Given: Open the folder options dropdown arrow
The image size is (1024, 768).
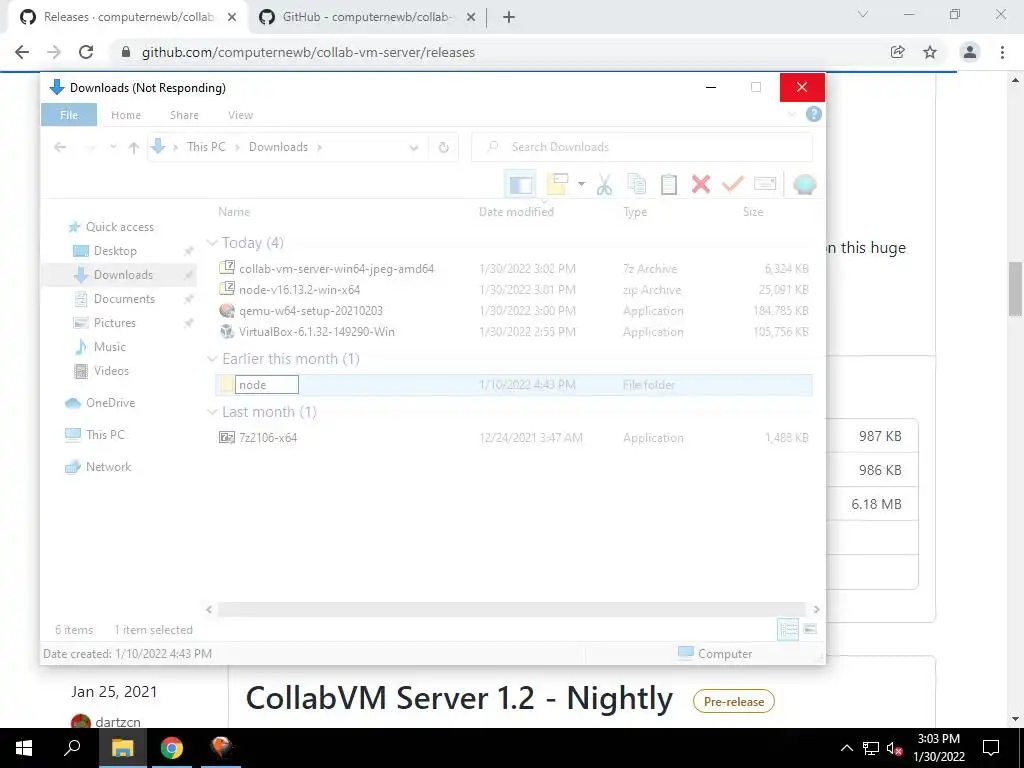Looking at the screenshot, I should 581,184.
